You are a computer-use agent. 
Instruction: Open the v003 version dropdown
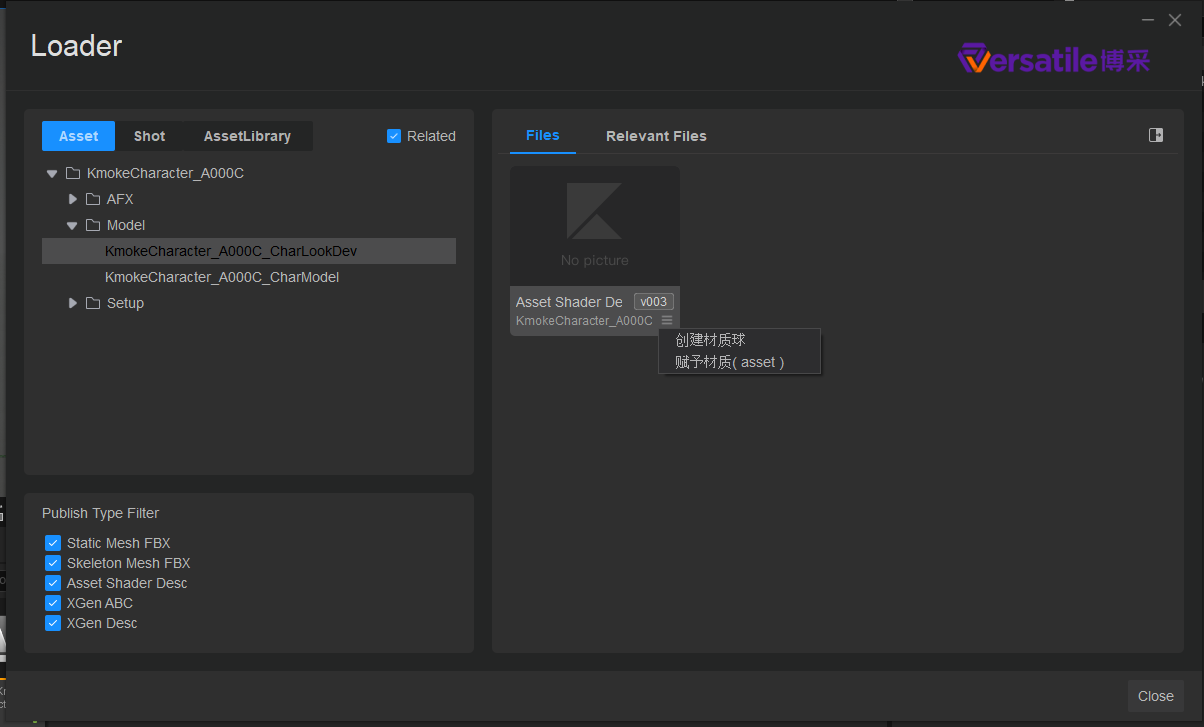(x=654, y=302)
